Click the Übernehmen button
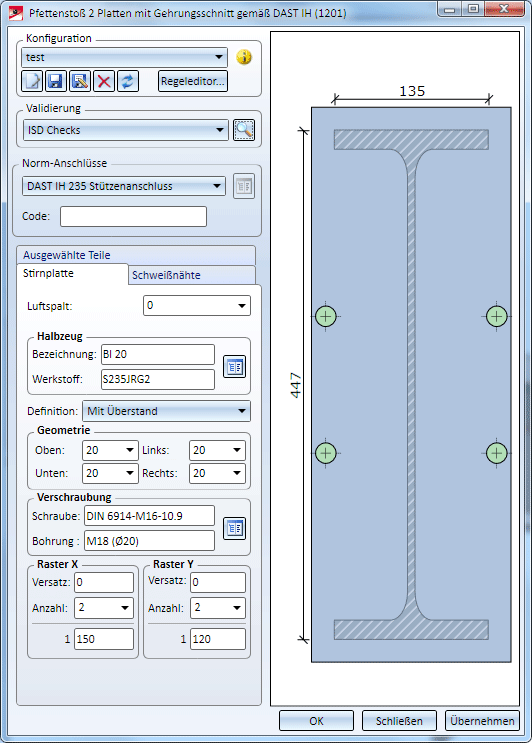Viewport: 532px width, 743px height. (x=482, y=721)
